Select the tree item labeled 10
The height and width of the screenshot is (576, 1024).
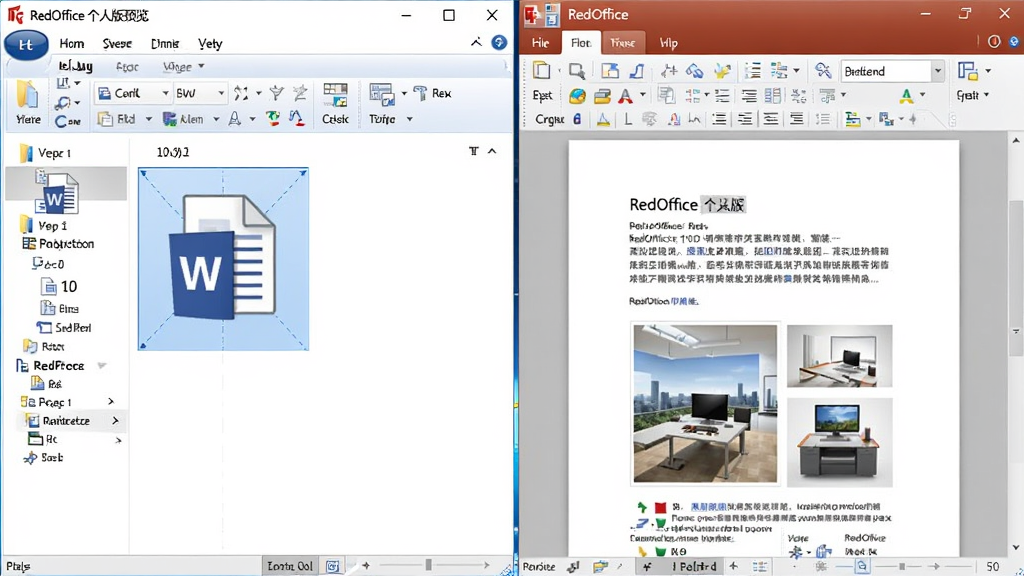coord(59,286)
